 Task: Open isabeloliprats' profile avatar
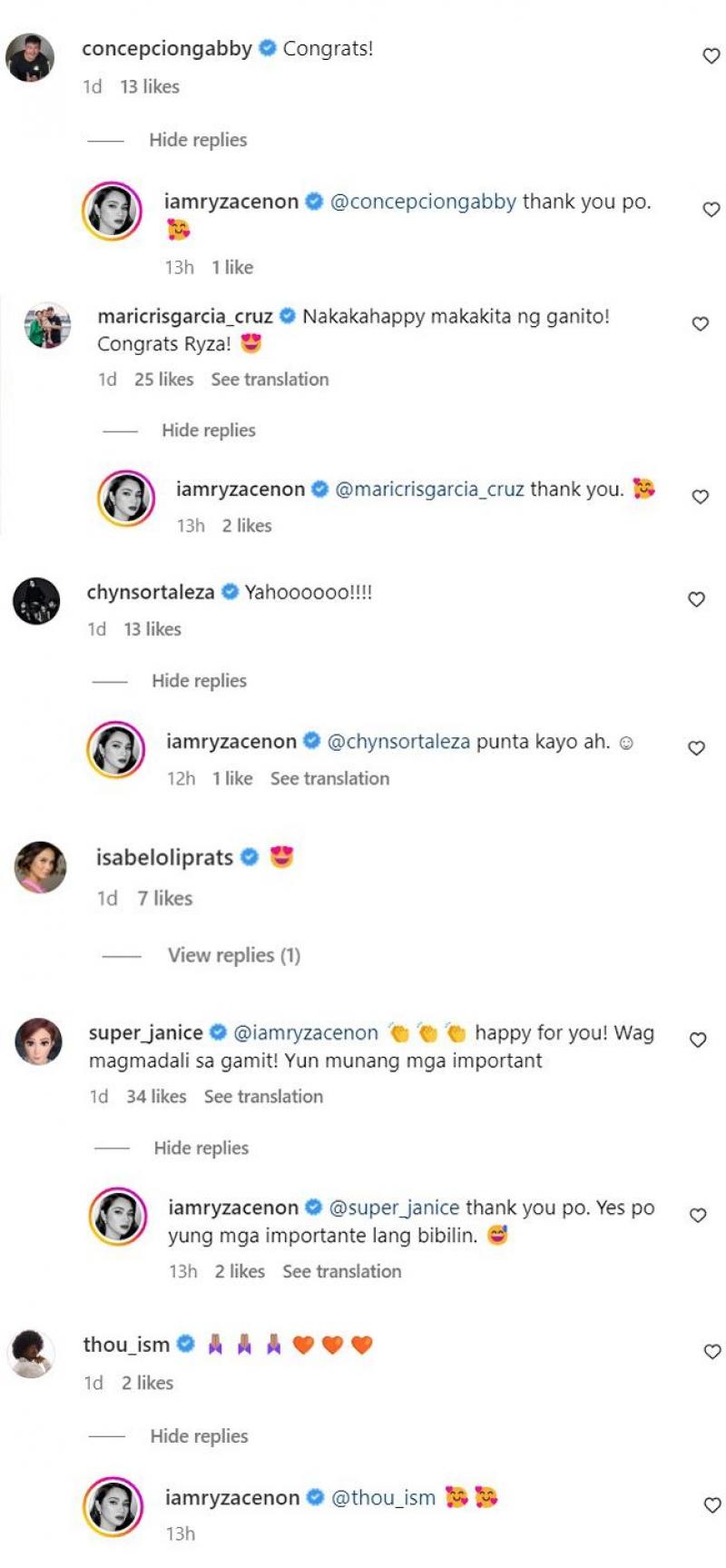click(41, 868)
